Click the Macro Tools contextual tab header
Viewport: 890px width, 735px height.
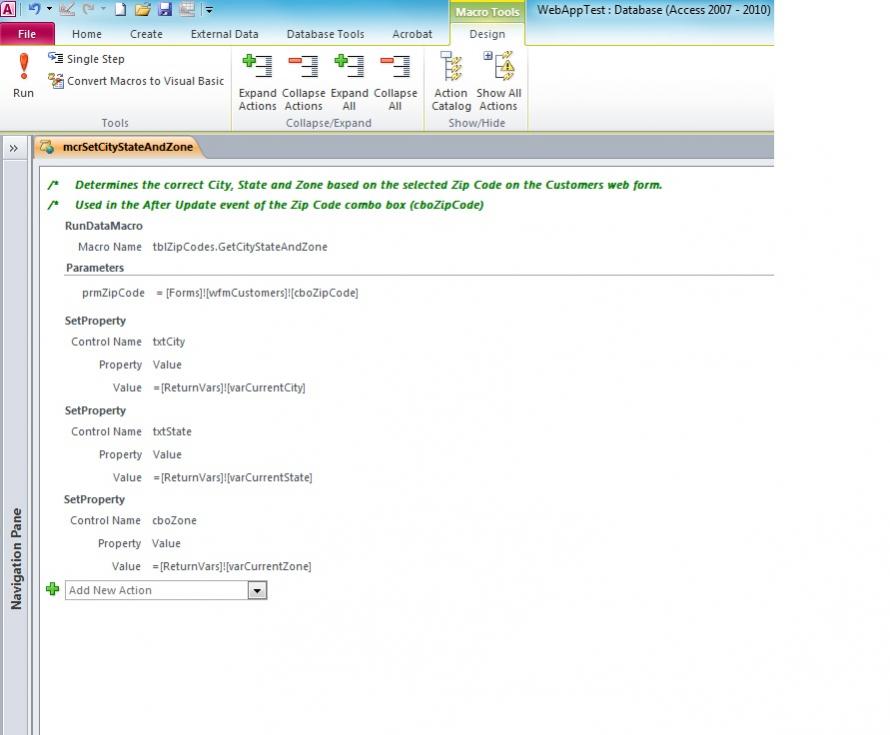(487, 11)
